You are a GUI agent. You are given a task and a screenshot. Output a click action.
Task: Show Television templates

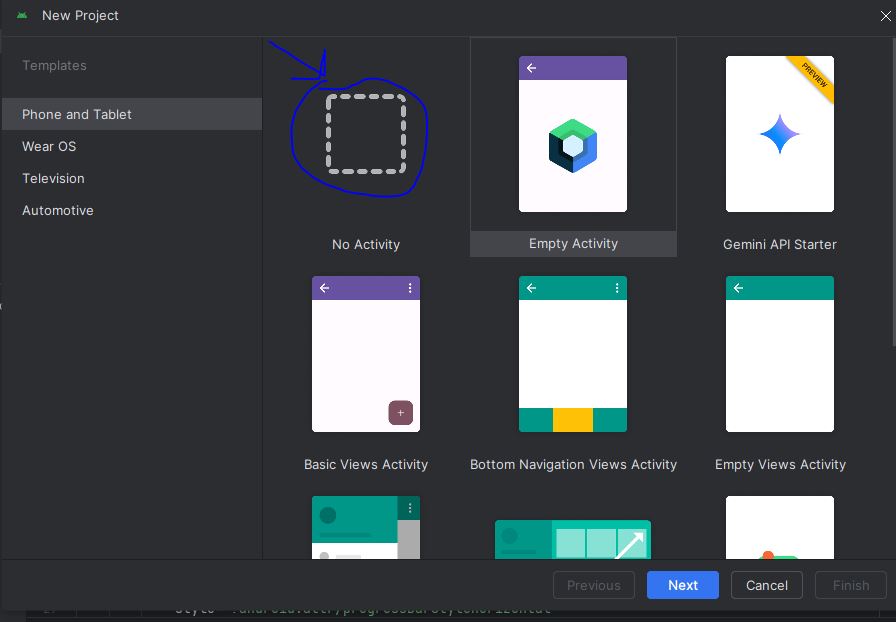tap(53, 178)
